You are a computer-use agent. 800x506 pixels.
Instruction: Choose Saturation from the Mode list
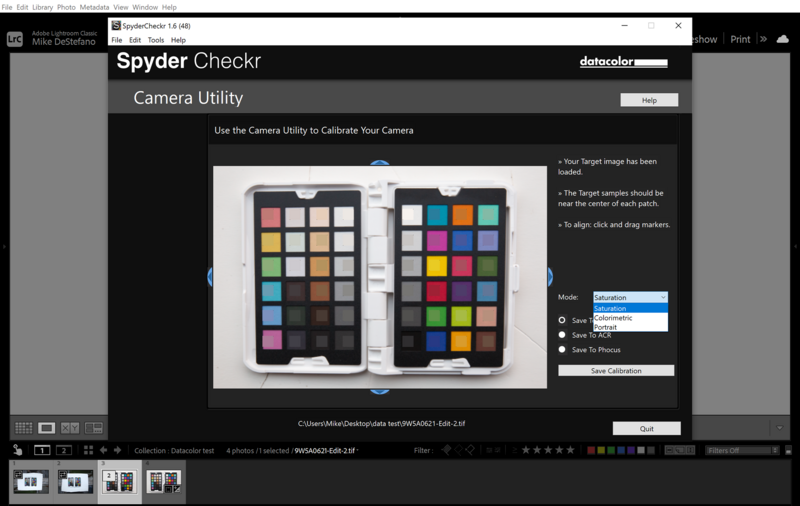coord(630,308)
